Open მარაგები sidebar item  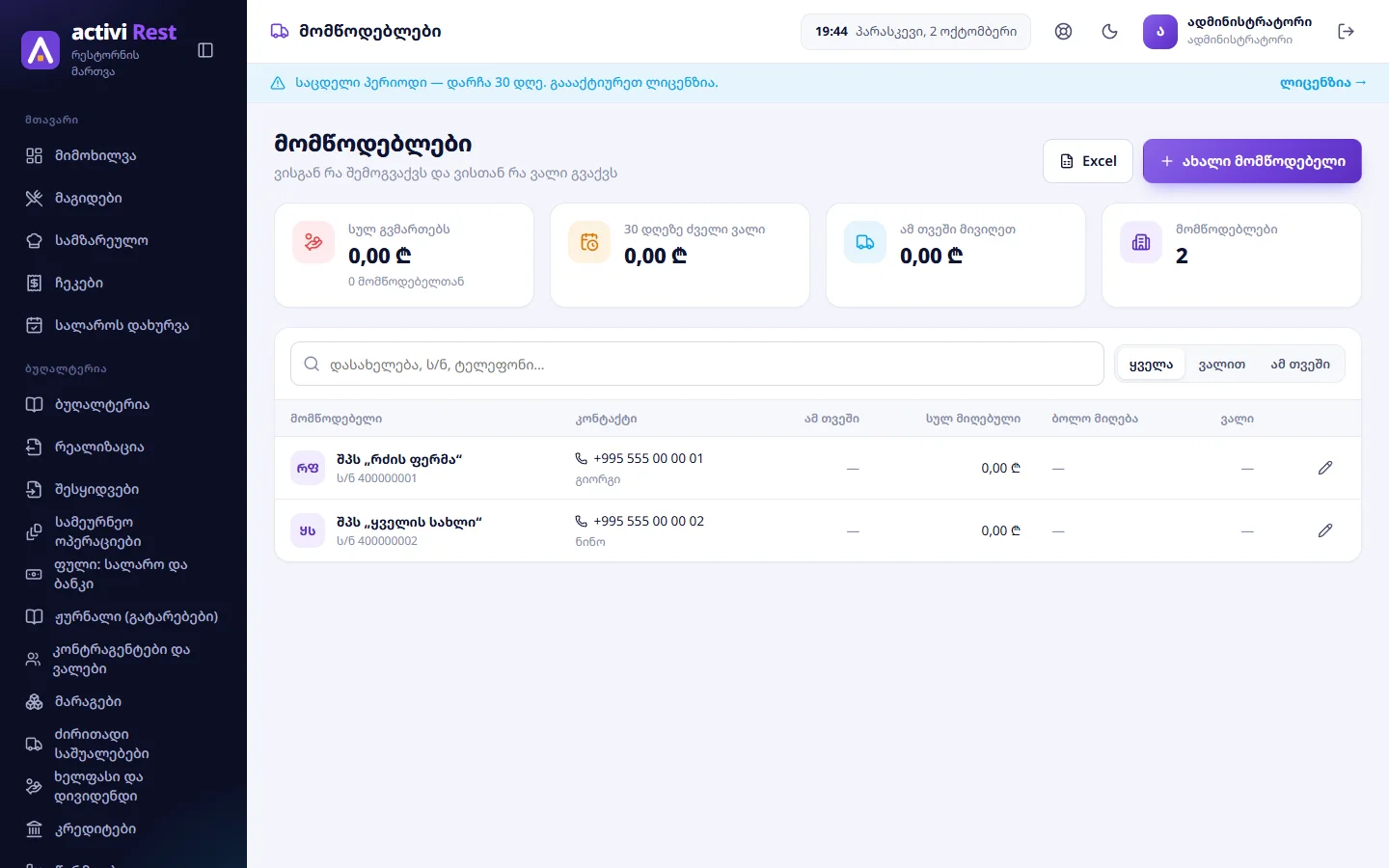(123, 701)
